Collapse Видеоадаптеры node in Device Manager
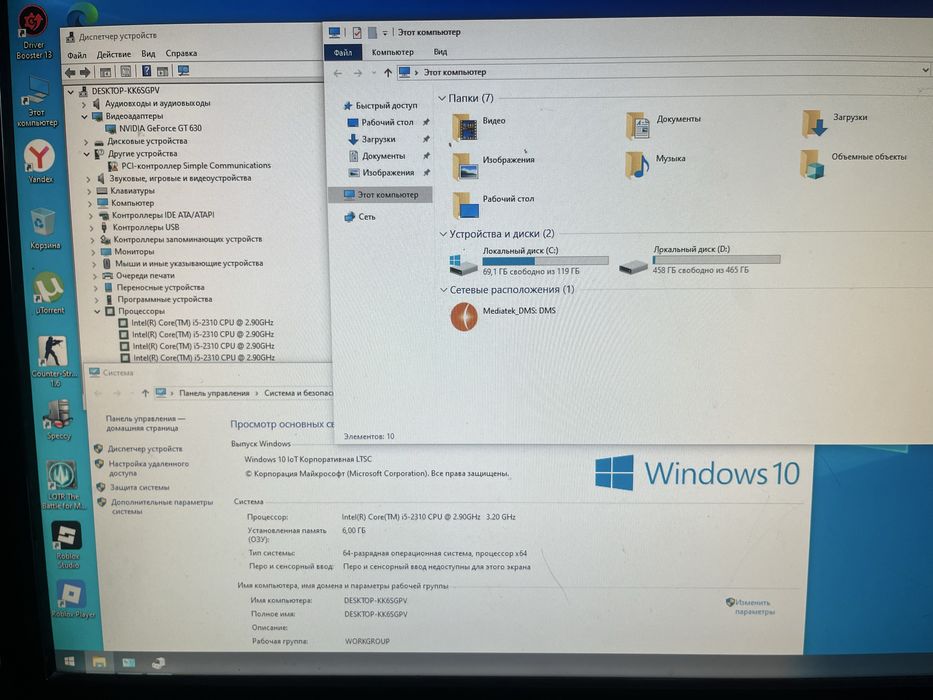Viewport: 933px width, 700px height. (84, 117)
